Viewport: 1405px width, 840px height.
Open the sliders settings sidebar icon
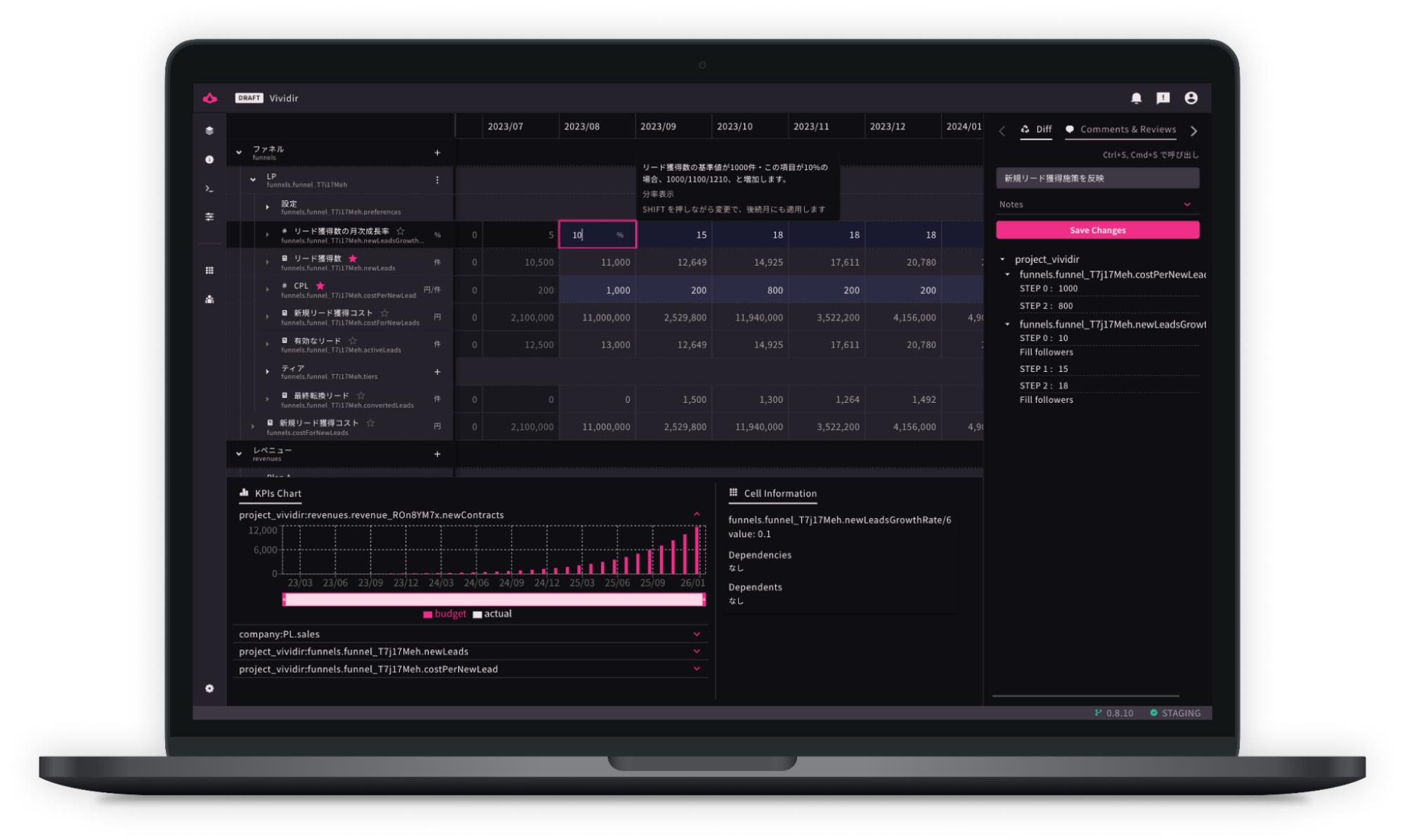click(x=209, y=217)
